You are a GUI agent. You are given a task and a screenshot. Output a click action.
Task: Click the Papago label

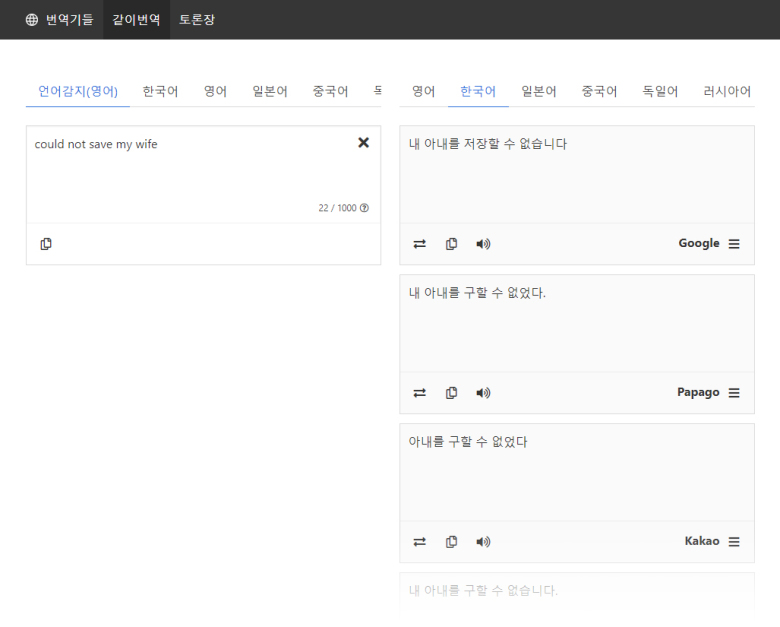pos(698,392)
